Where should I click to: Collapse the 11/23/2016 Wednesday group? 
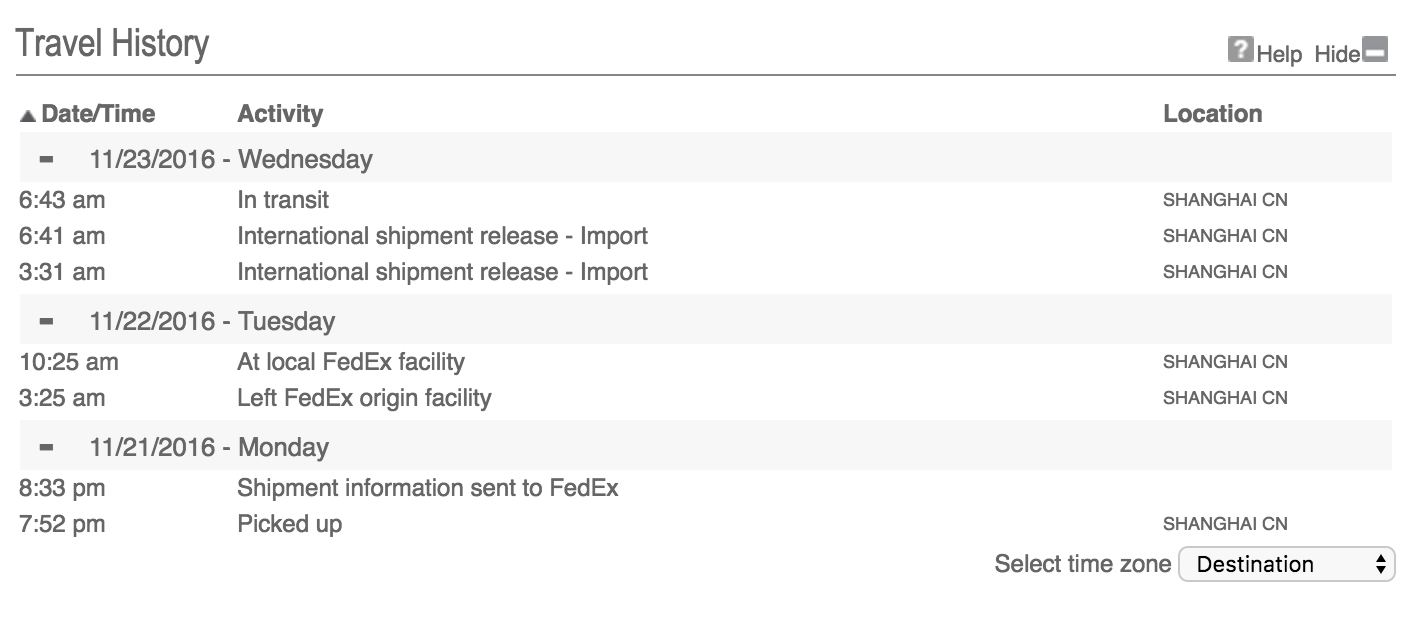point(46,159)
